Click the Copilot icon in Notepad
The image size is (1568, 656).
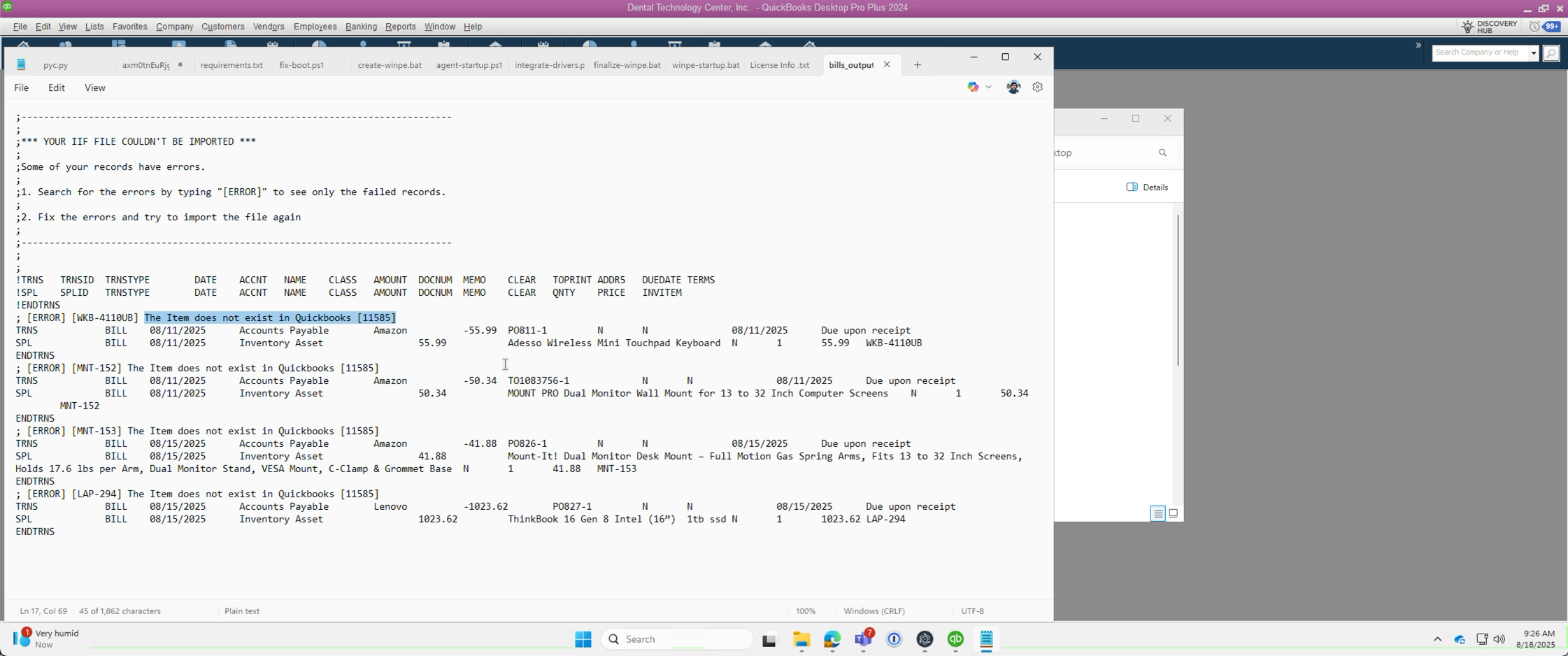tap(973, 87)
